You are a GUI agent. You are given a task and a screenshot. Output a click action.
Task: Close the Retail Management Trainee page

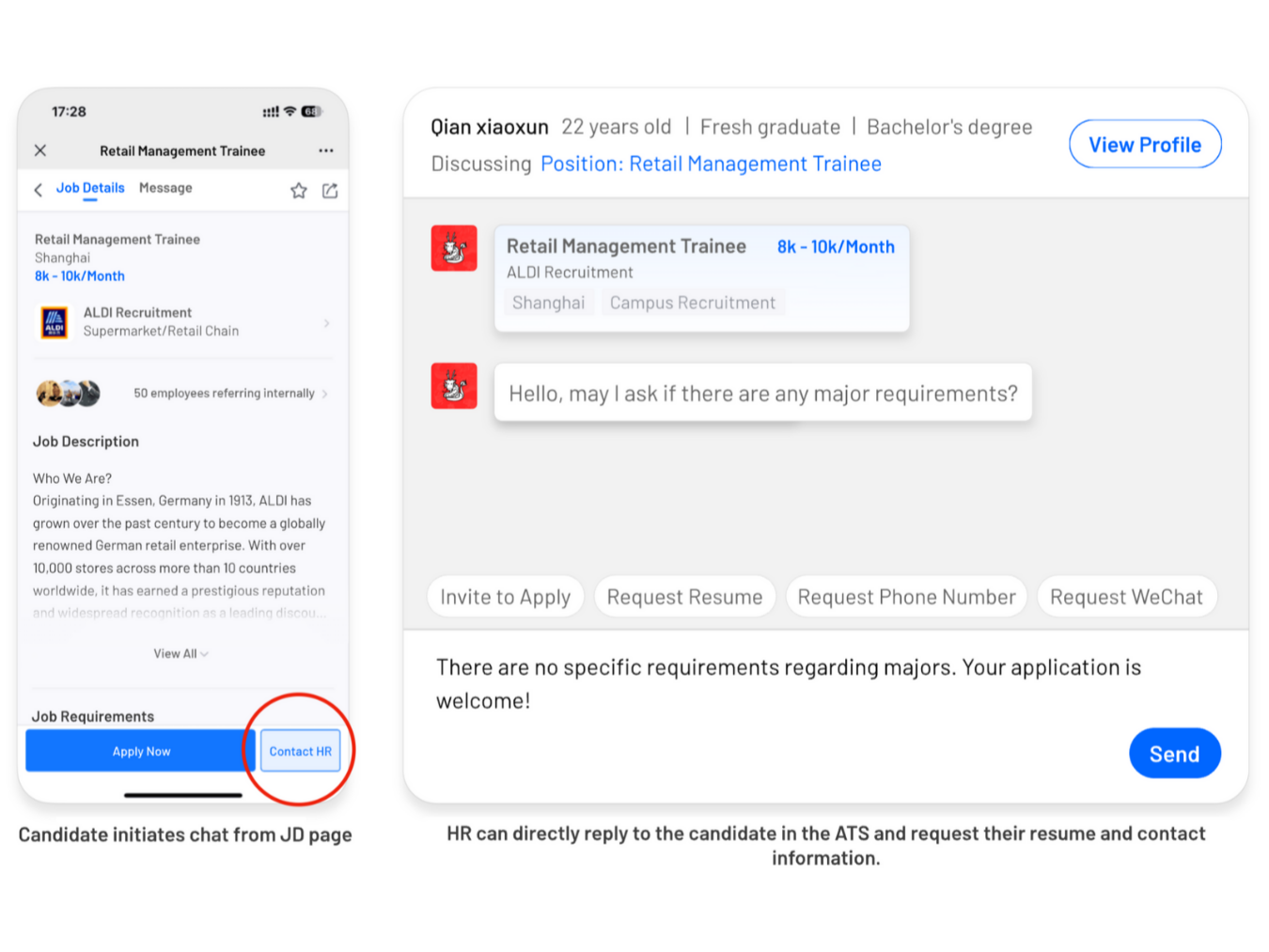point(40,150)
